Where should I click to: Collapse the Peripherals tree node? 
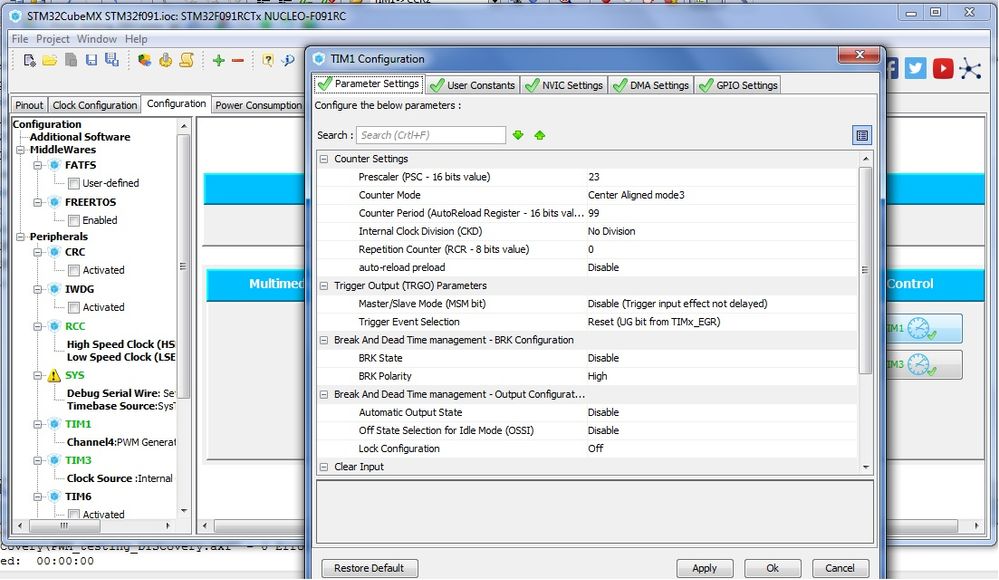click(x=20, y=236)
